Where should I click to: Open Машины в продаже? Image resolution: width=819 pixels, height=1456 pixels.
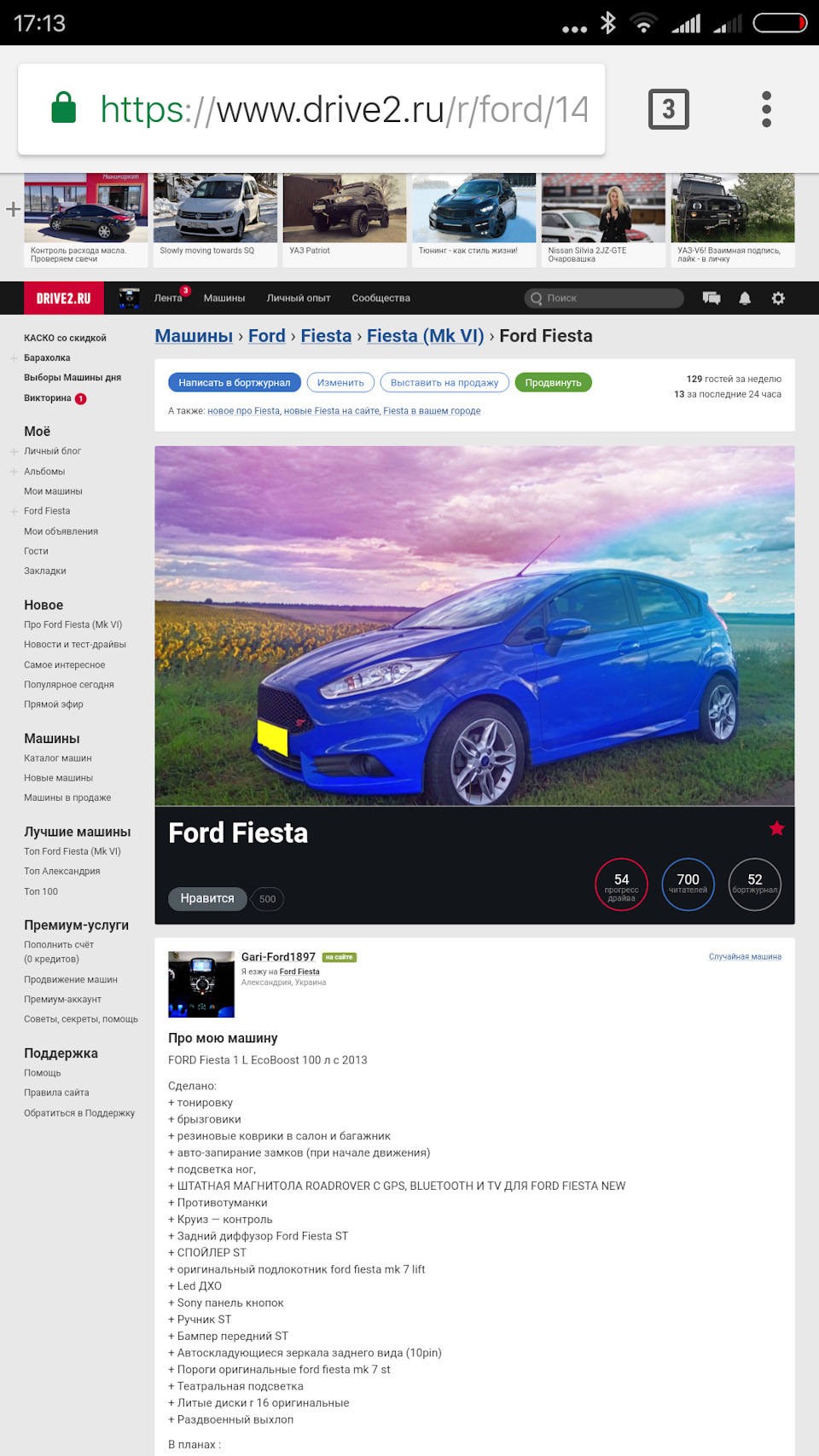pyautogui.click(x=67, y=798)
